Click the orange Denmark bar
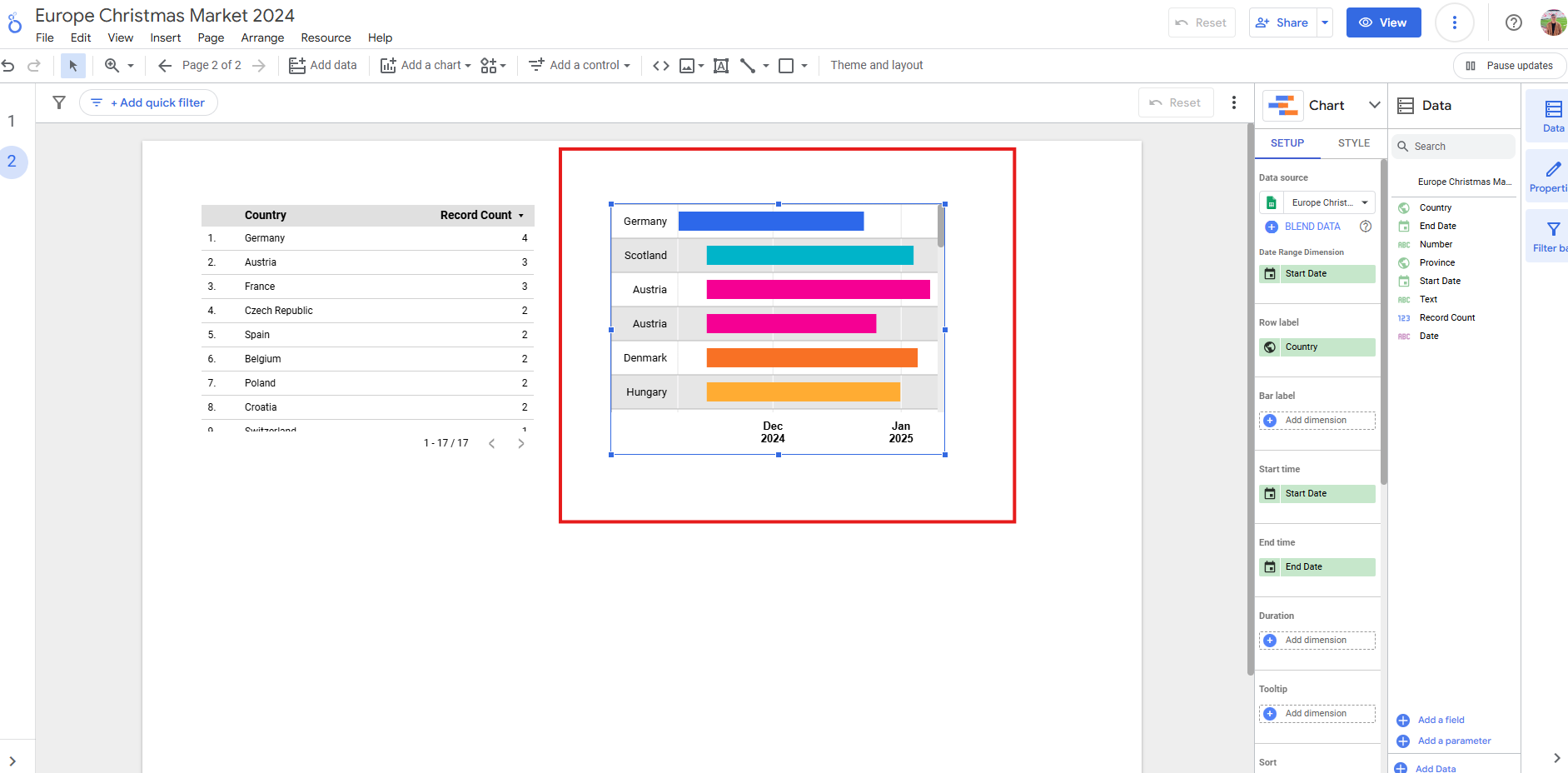This screenshot has height=773, width=1568. [x=812, y=358]
